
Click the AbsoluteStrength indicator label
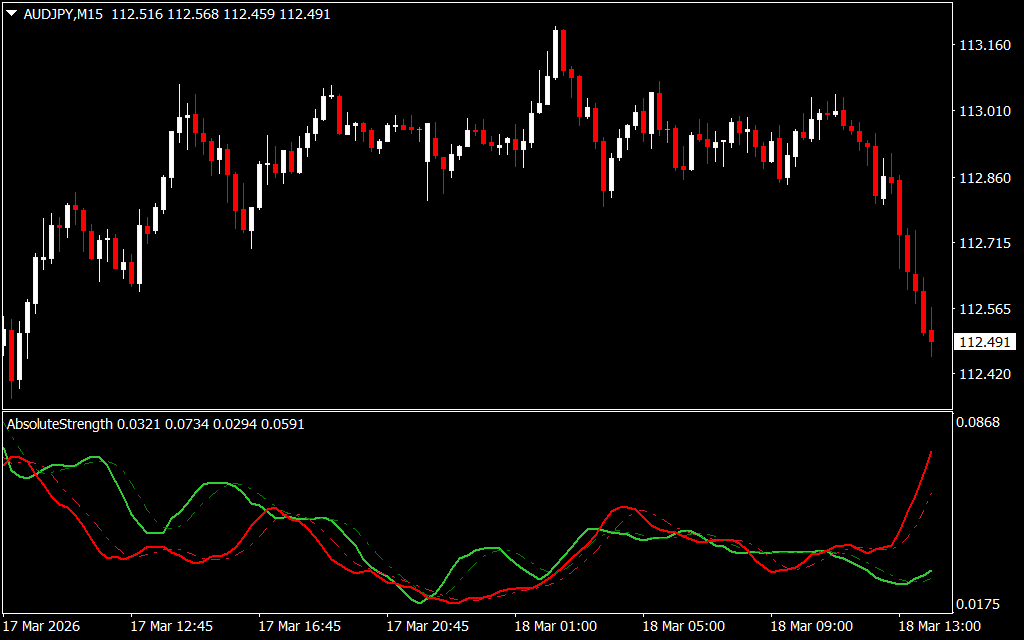(x=60, y=424)
